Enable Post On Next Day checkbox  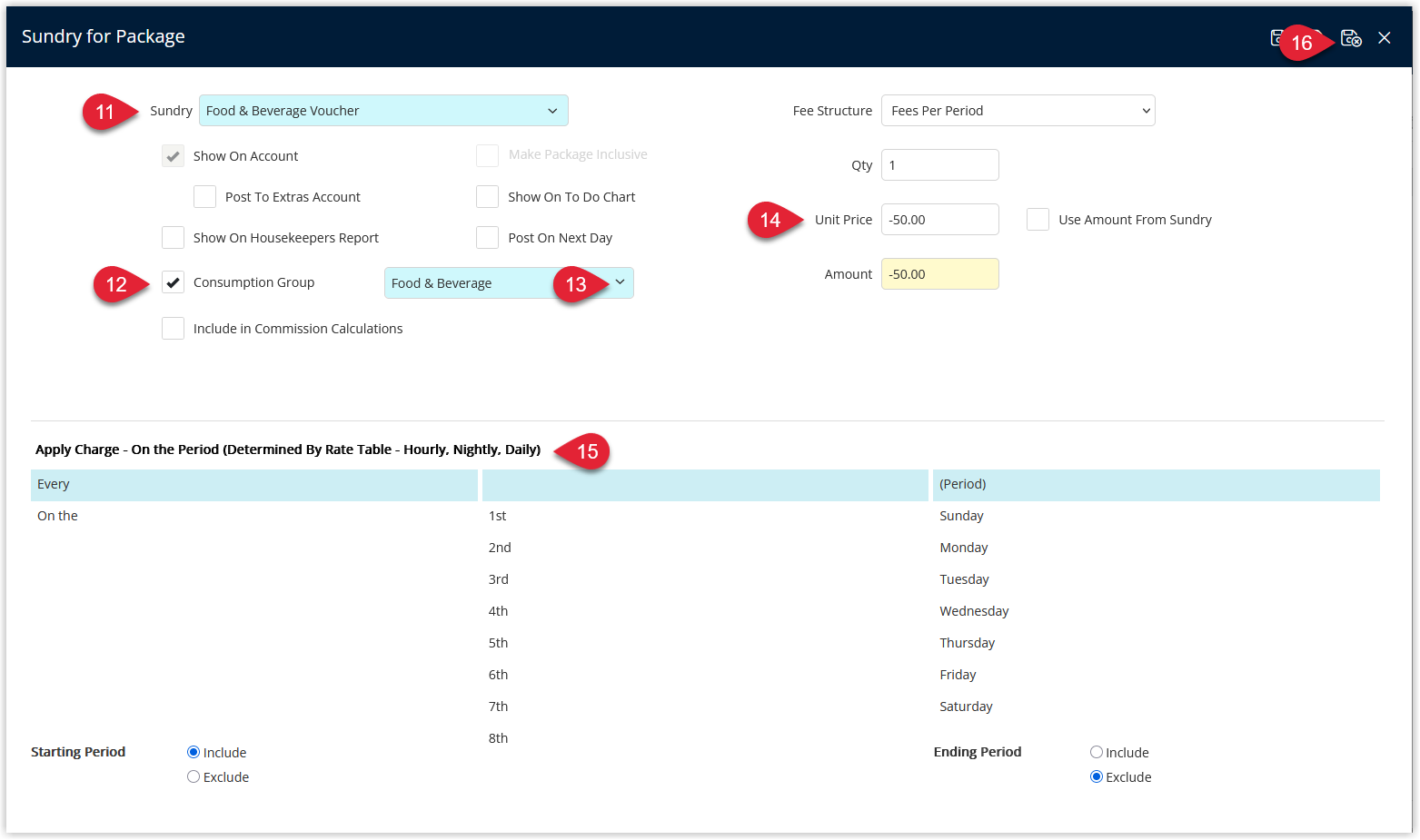coord(487,238)
